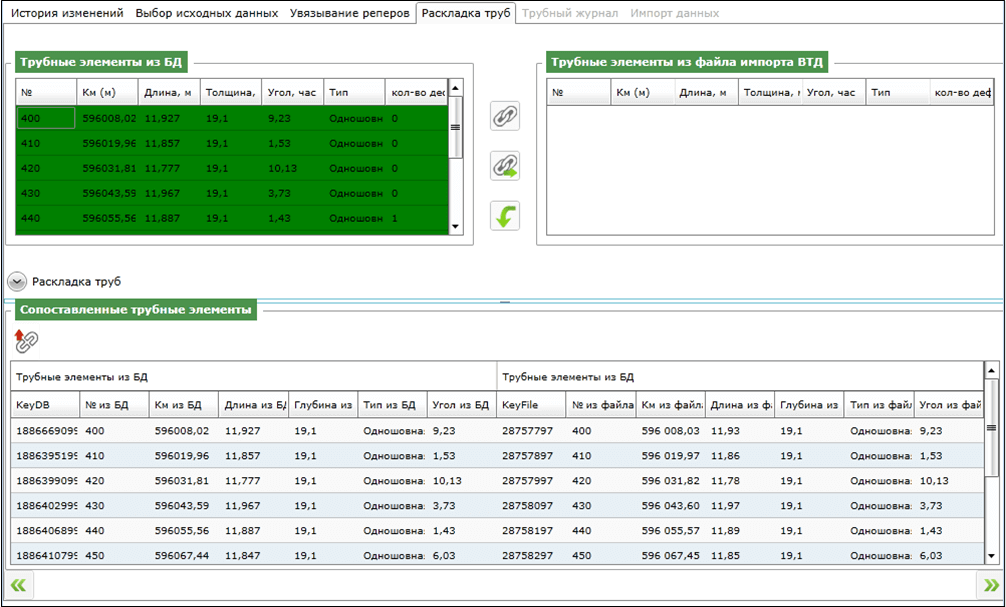Switch to Увязывание реперов tab
Viewport: 1006px width, 607px height.
pos(350,13)
